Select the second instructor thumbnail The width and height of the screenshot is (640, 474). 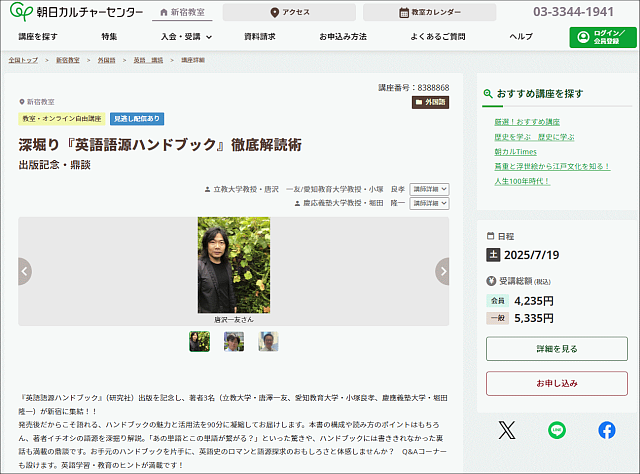pos(234,341)
